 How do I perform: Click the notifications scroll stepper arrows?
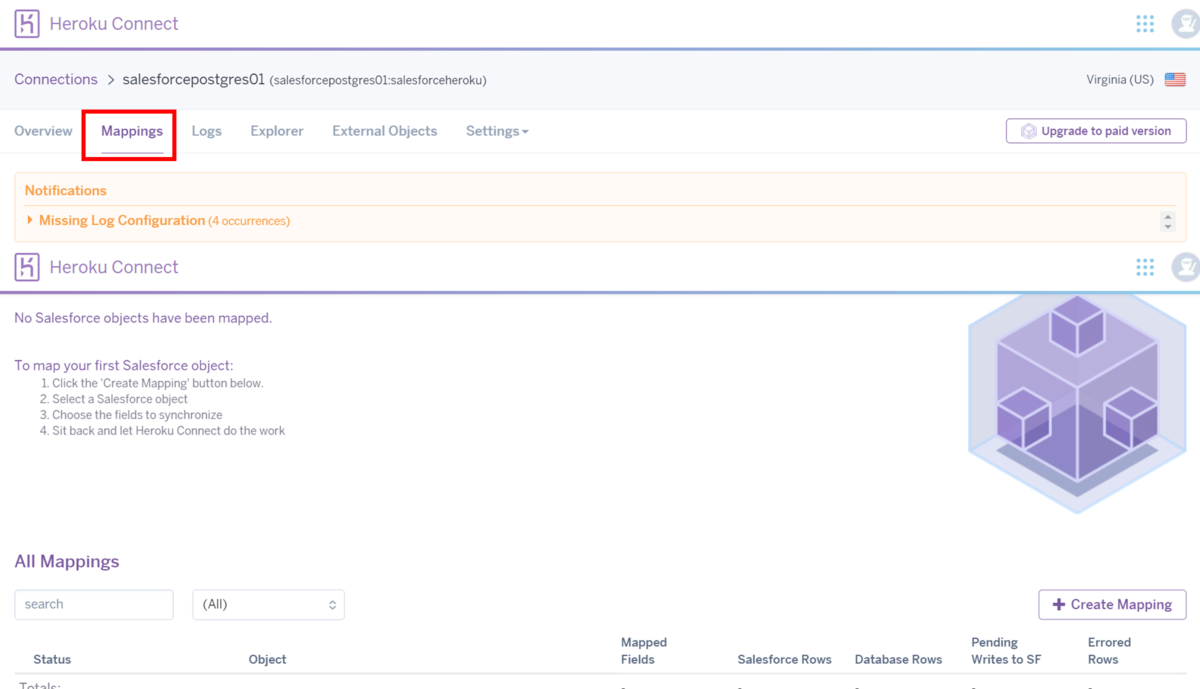coord(1168,221)
